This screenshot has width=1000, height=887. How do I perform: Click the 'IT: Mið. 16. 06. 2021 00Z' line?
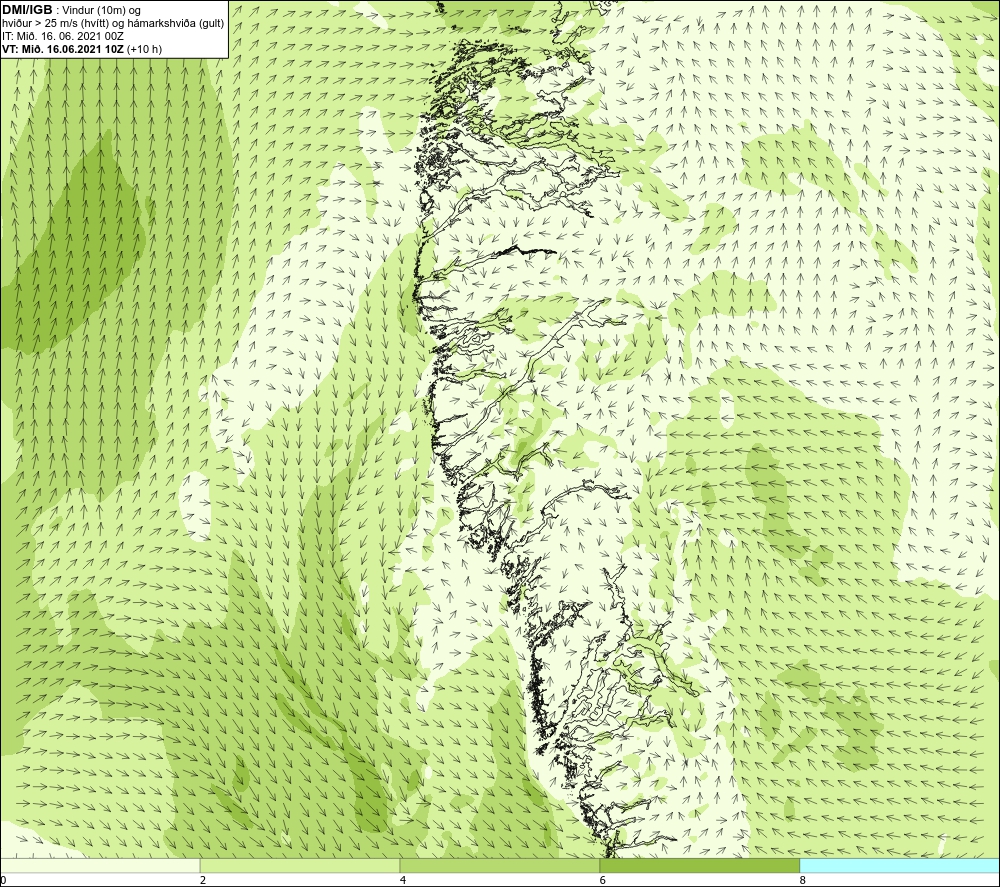click(62, 36)
